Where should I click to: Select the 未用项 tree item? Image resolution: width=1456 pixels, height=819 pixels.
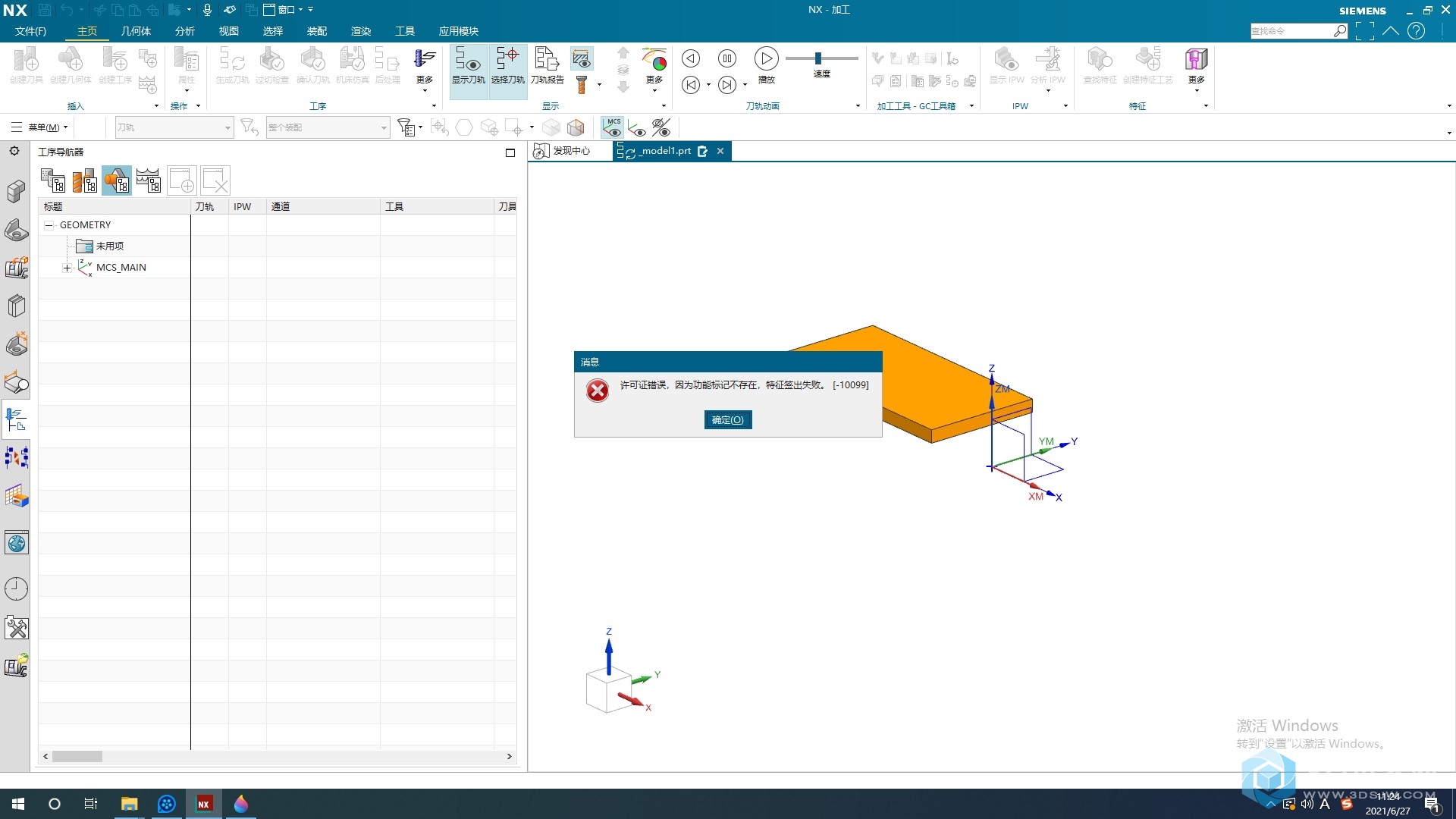(110, 246)
